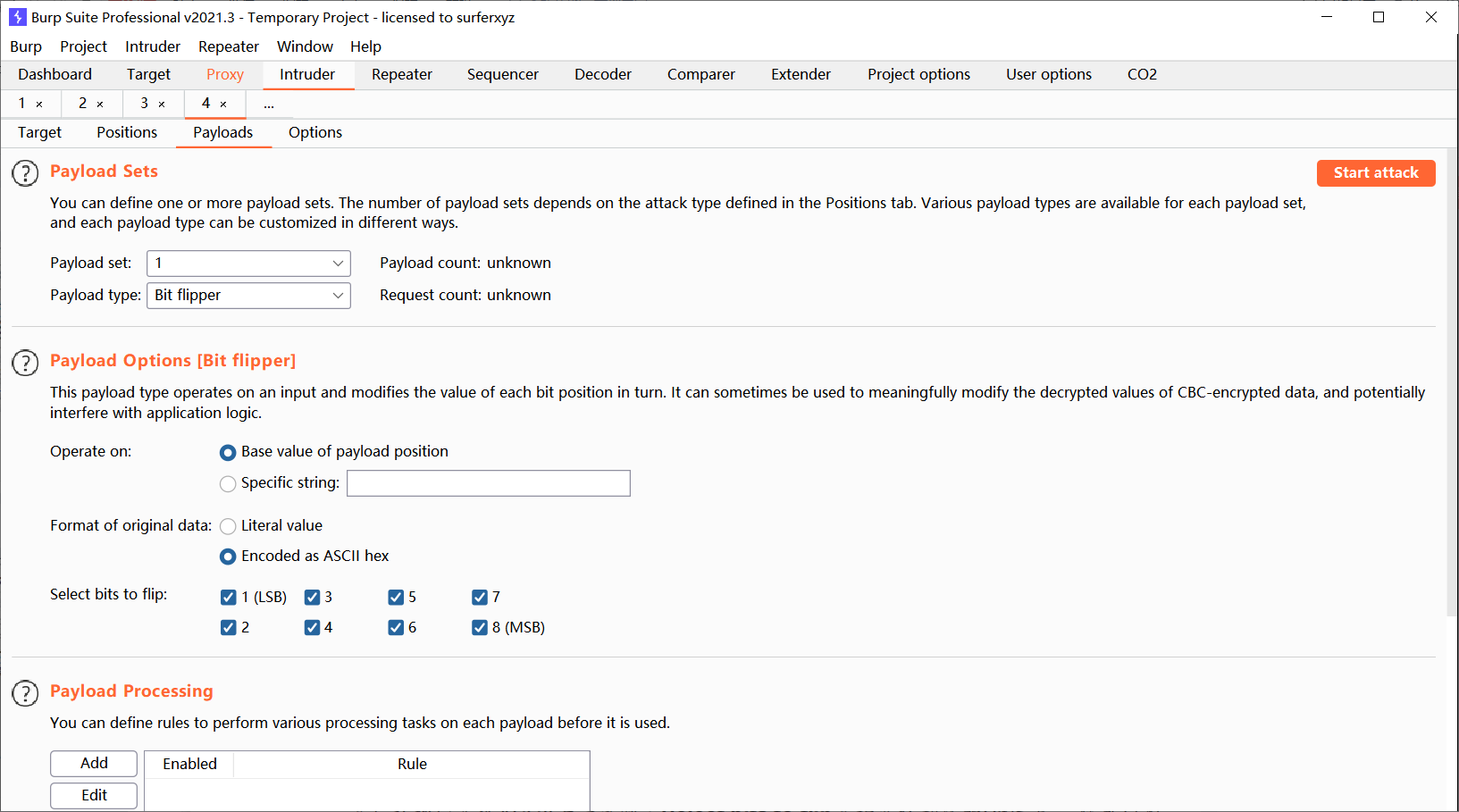The width and height of the screenshot is (1459, 812).
Task: Switch to the Comparer tab
Action: click(x=701, y=75)
